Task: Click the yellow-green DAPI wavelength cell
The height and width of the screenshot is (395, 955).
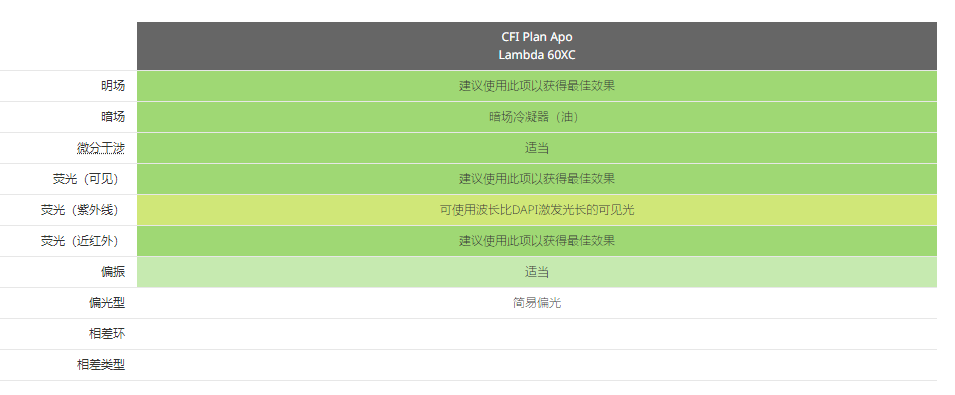Action: point(537,210)
